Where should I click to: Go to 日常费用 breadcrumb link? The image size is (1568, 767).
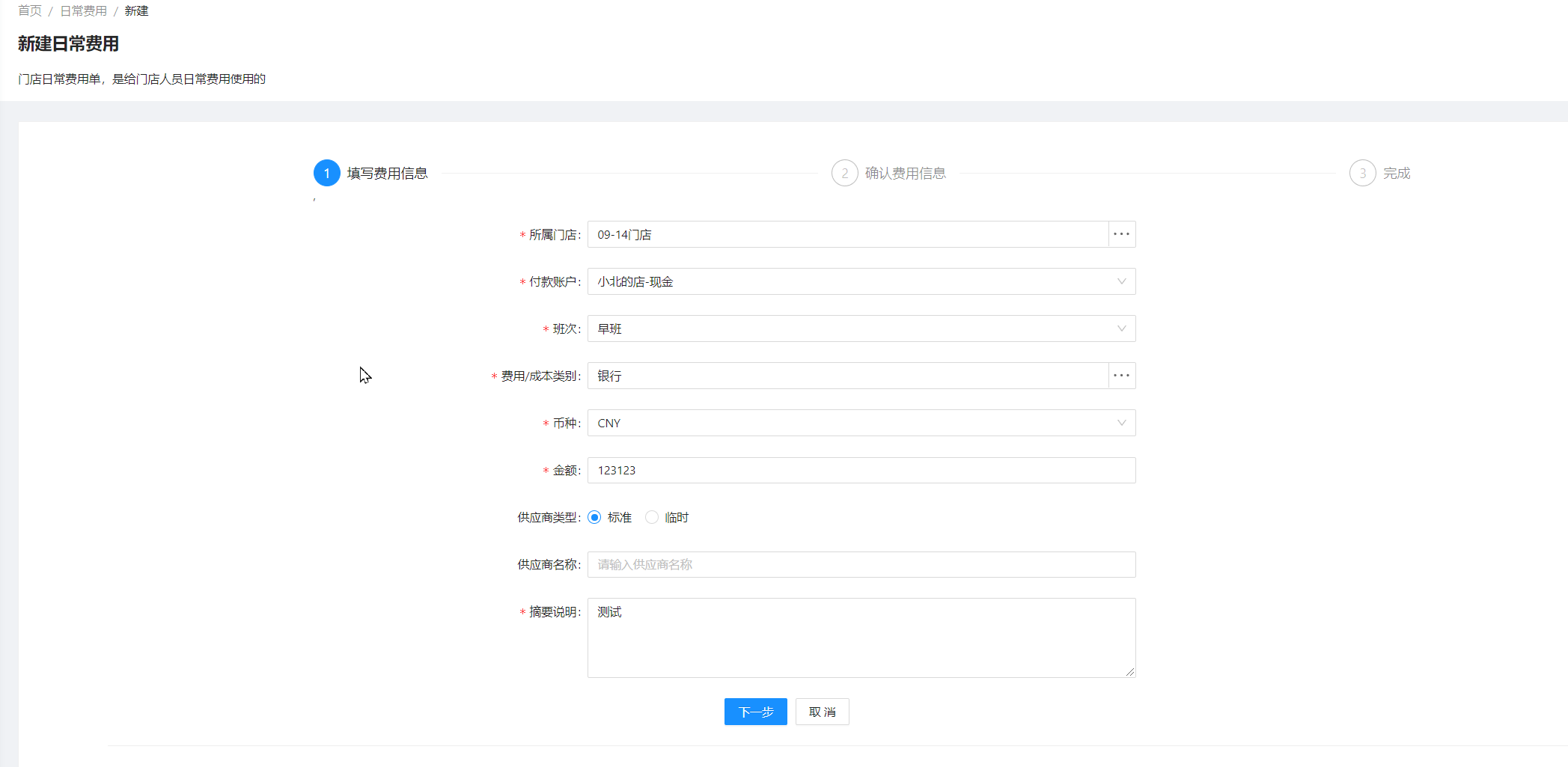point(83,10)
